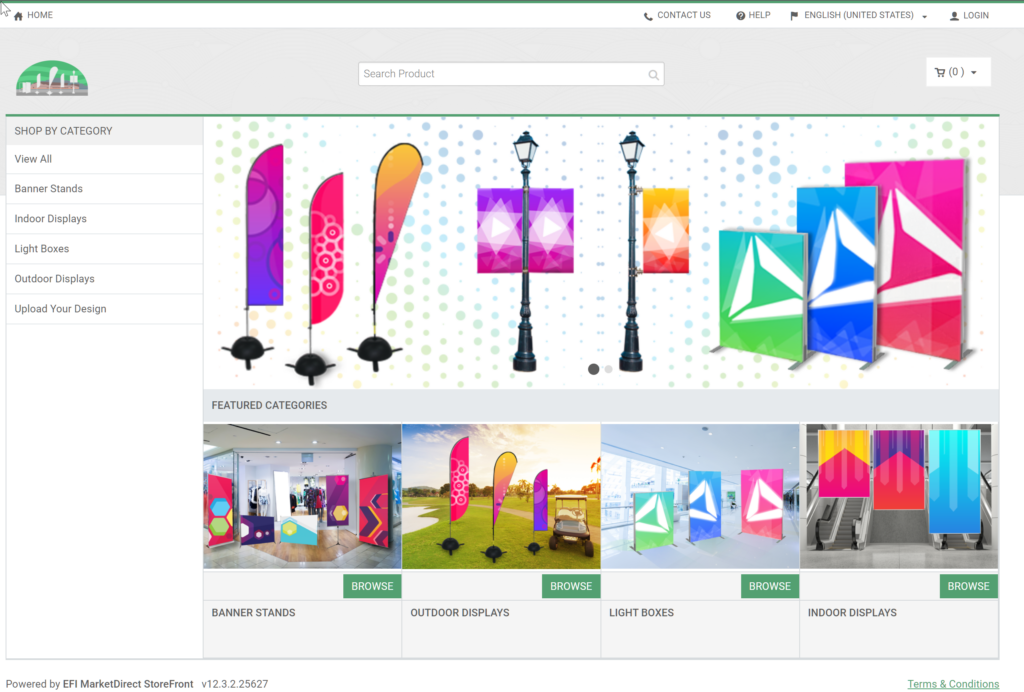This screenshot has width=1024, height=692.
Task: Focus the Search Product input field
Action: [500, 74]
